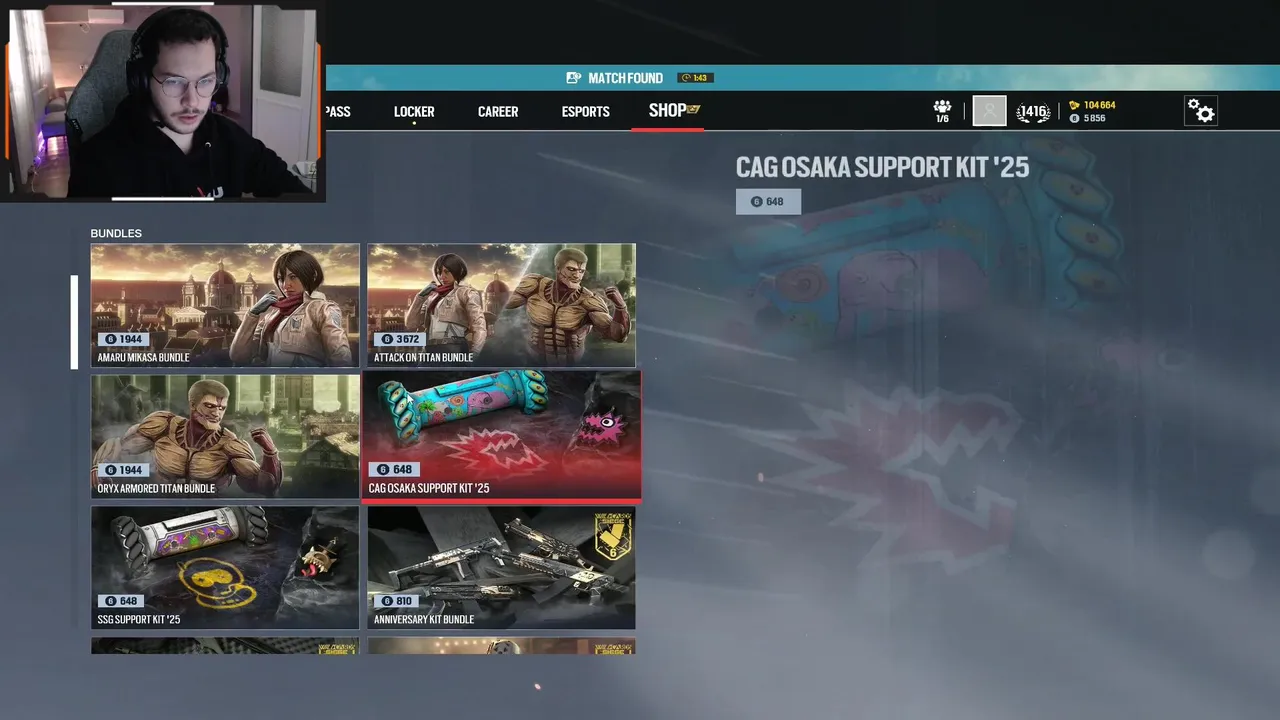Click the 648 price on SSG Support Kit
The height and width of the screenshot is (720, 1280).
[x=119, y=601]
